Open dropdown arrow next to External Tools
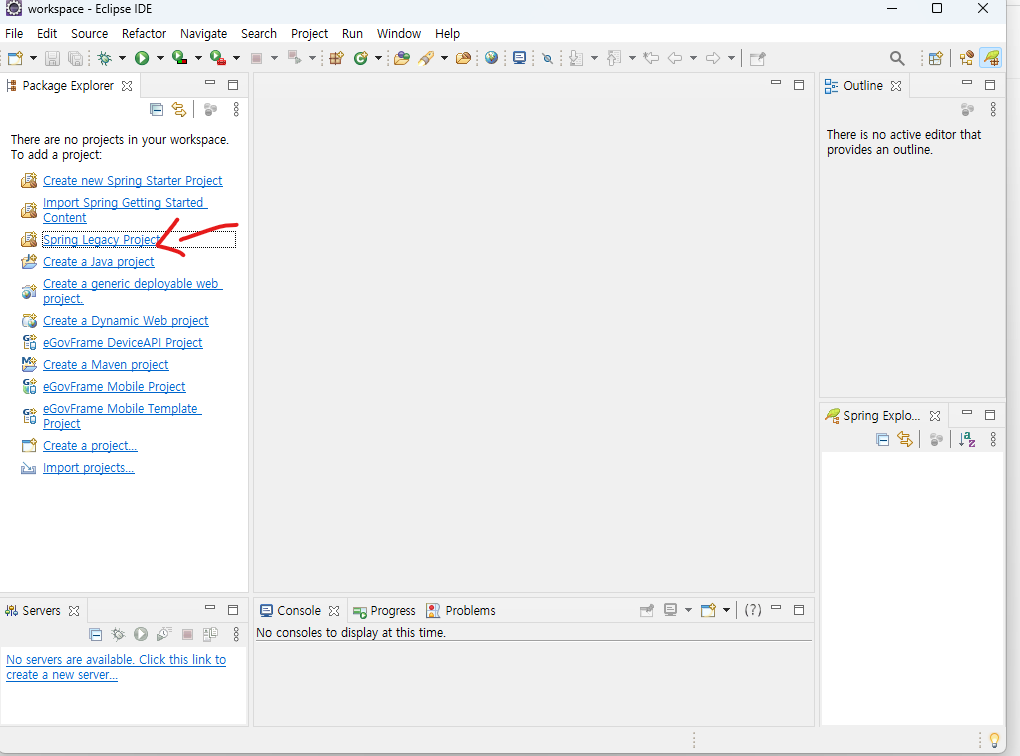 click(x=236, y=59)
